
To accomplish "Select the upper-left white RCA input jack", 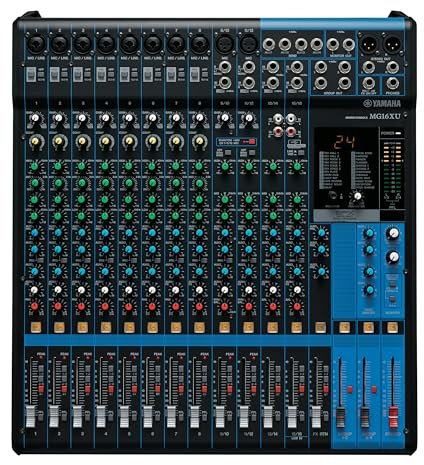I will point(277,118).
